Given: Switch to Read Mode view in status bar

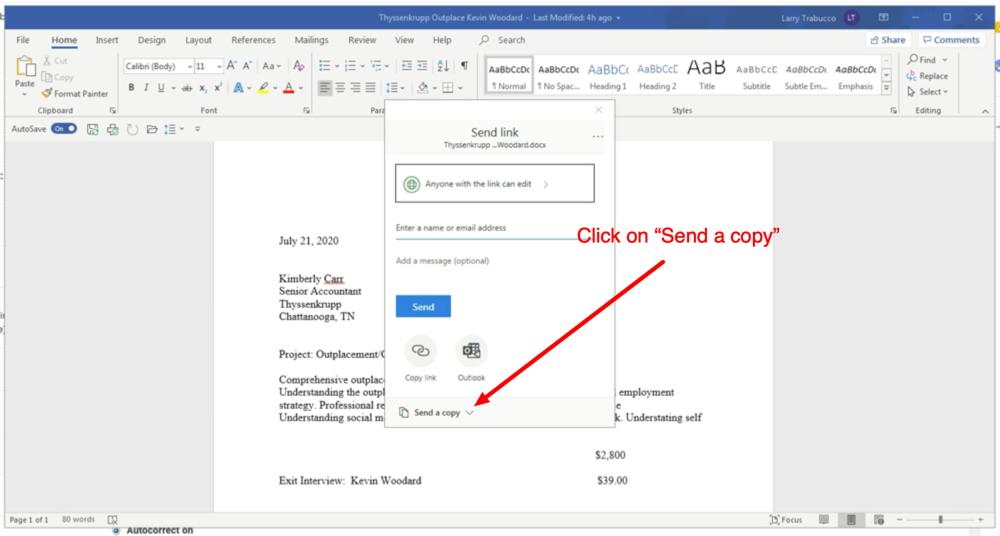Looking at the screenshot, I should [823, 519].
